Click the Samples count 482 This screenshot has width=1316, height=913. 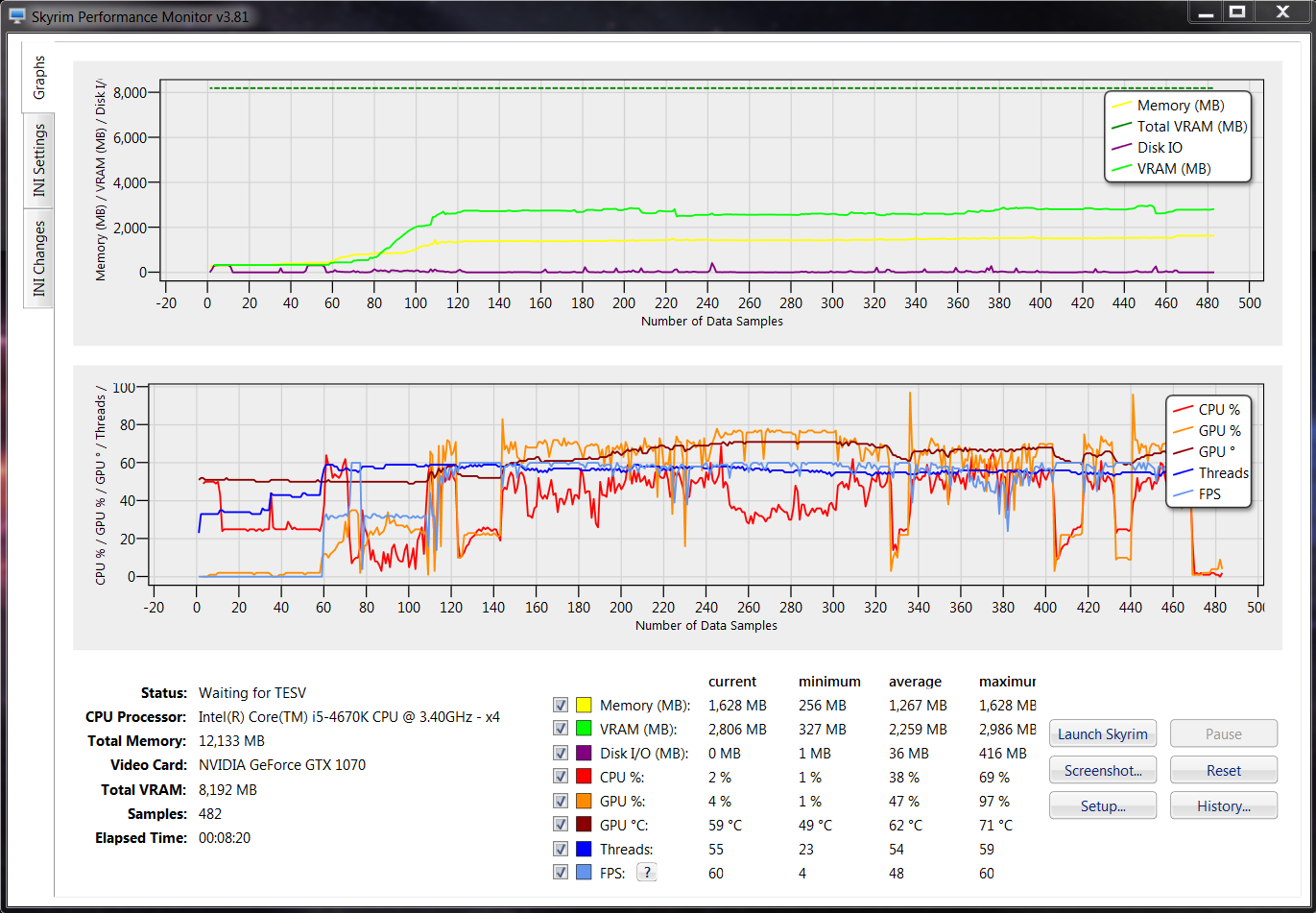[210, 814]
